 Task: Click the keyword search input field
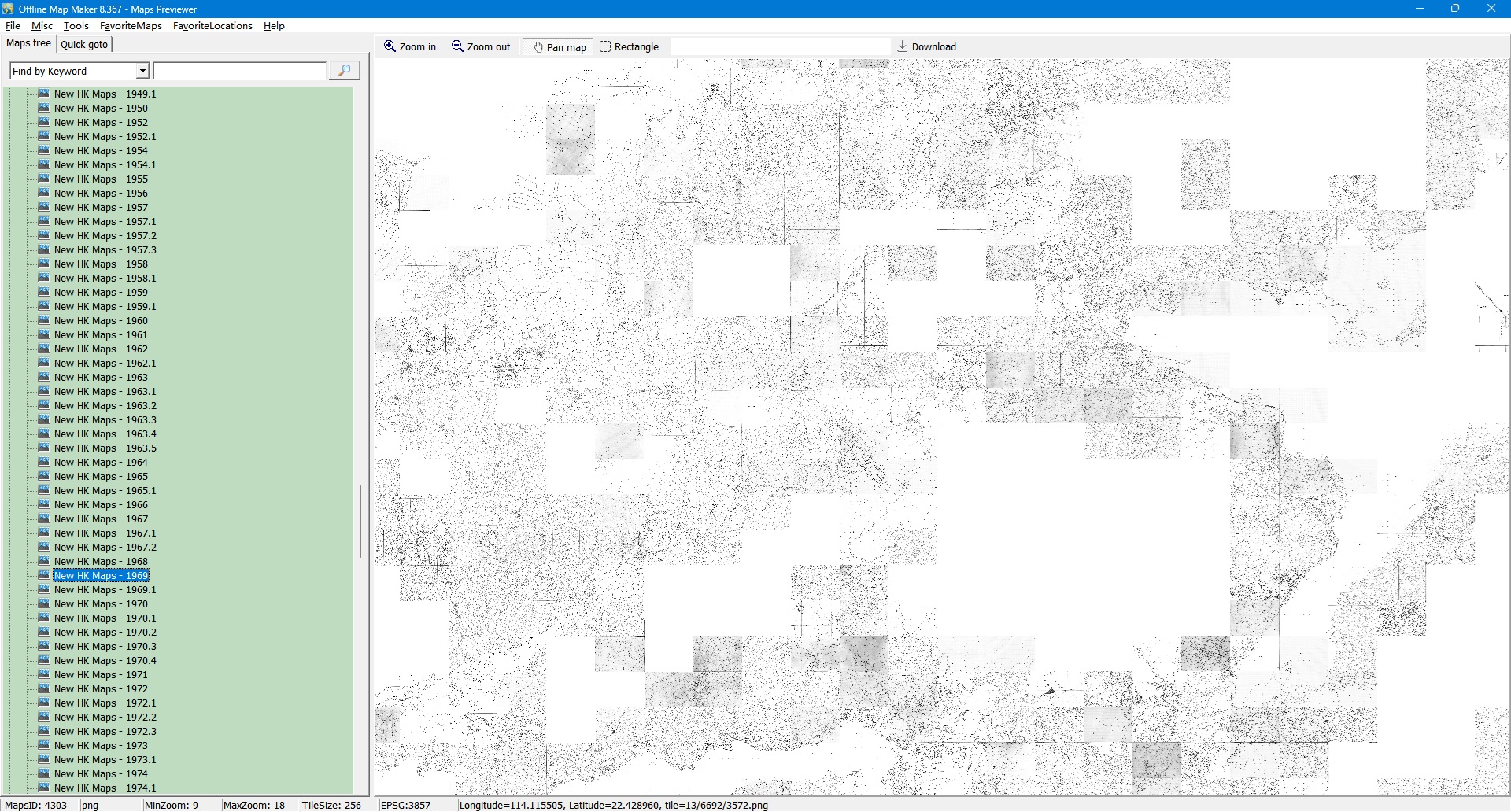(x=240, y=71)
